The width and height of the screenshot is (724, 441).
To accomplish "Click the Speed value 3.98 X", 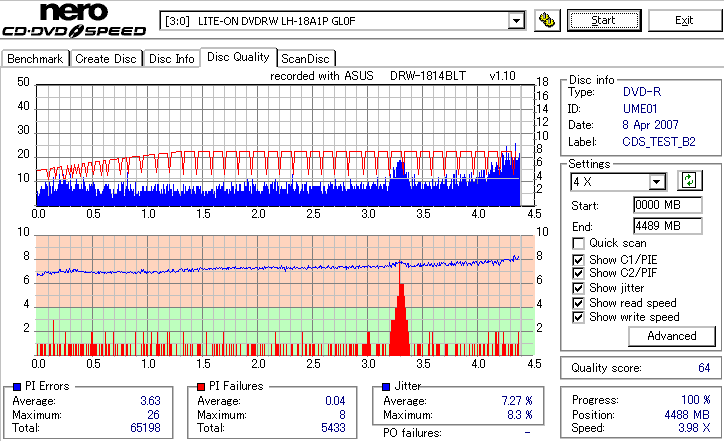I will coord(694,428).
